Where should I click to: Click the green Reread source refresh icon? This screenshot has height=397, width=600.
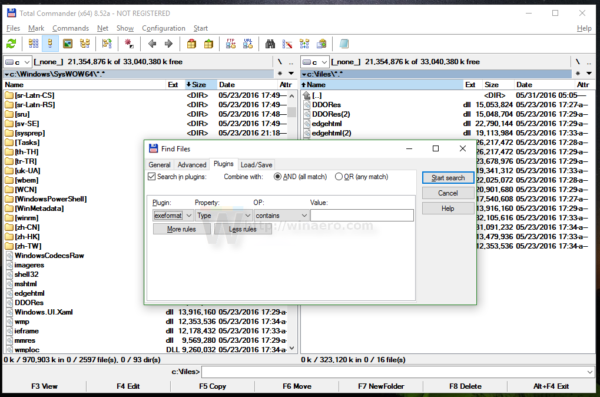[11, 44]
